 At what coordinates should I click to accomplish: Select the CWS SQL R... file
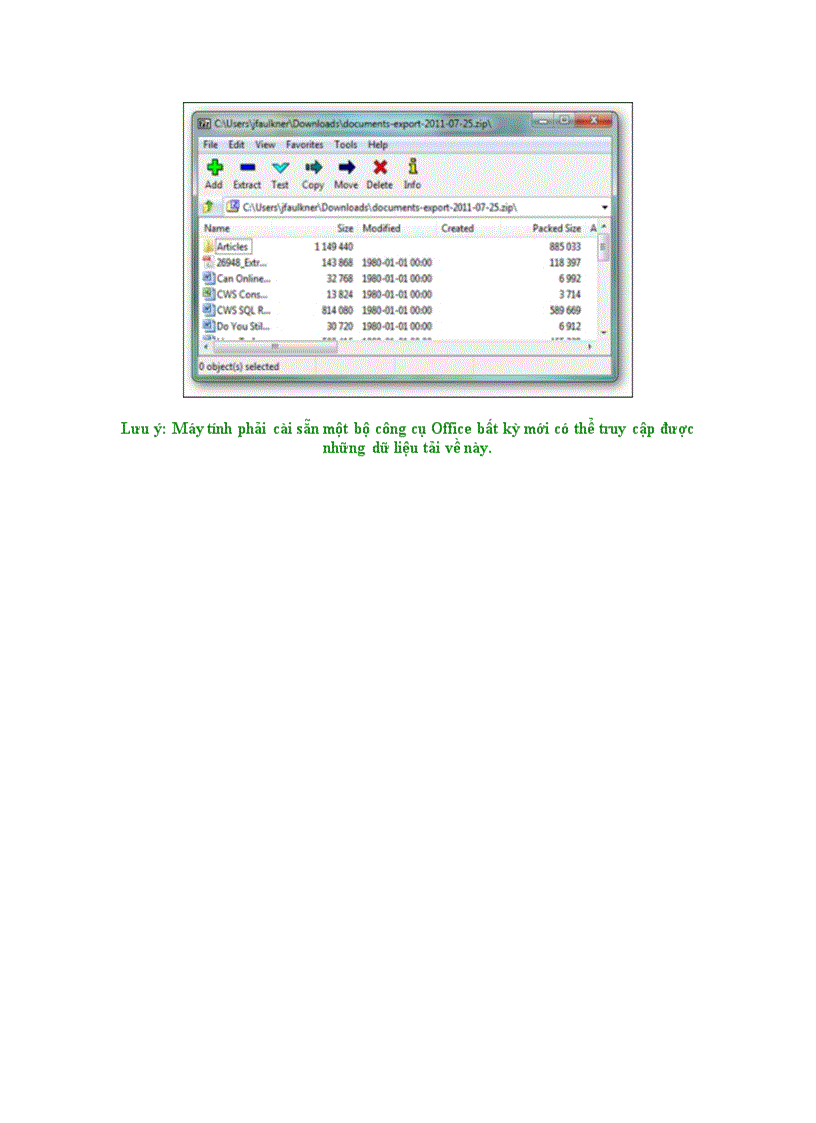[243, 310]
